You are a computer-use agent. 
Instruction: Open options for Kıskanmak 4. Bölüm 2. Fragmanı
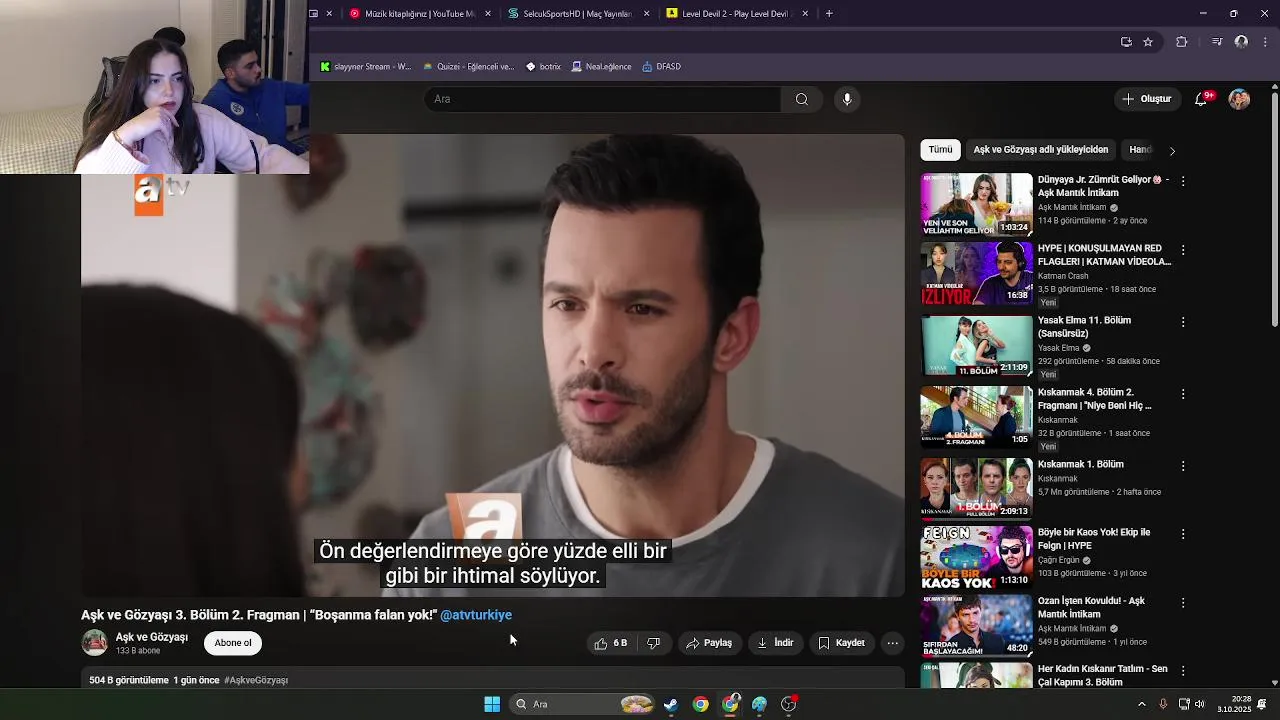1183,394
